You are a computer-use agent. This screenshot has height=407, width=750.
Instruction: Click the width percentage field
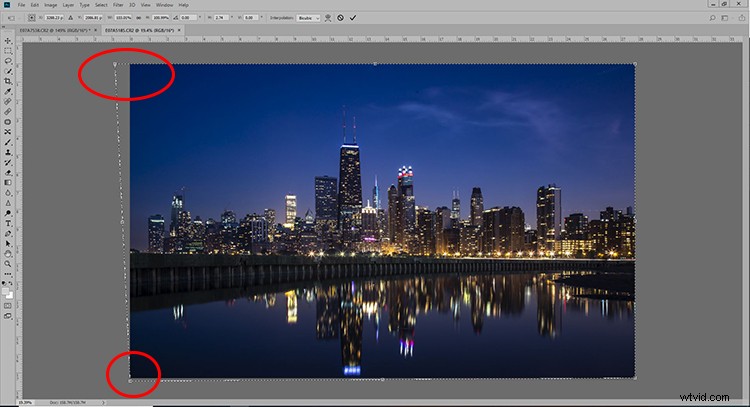tap(123, 18)
